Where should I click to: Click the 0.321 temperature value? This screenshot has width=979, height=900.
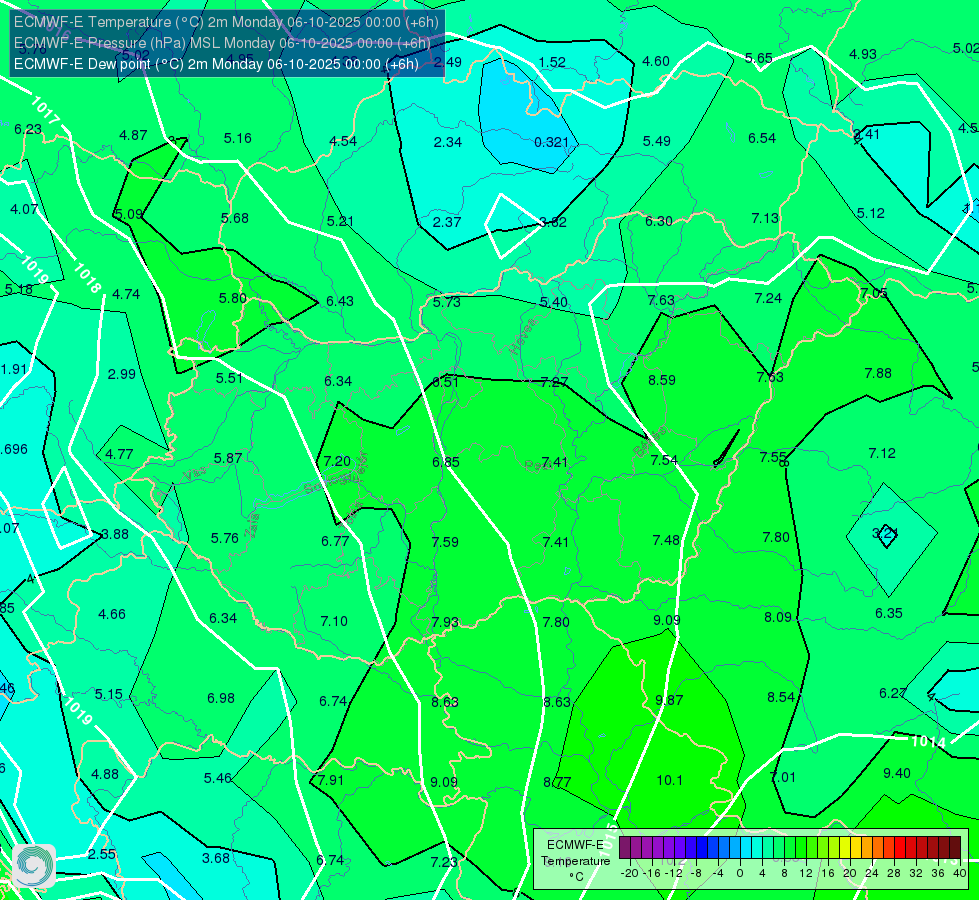(x=551, y=142)
